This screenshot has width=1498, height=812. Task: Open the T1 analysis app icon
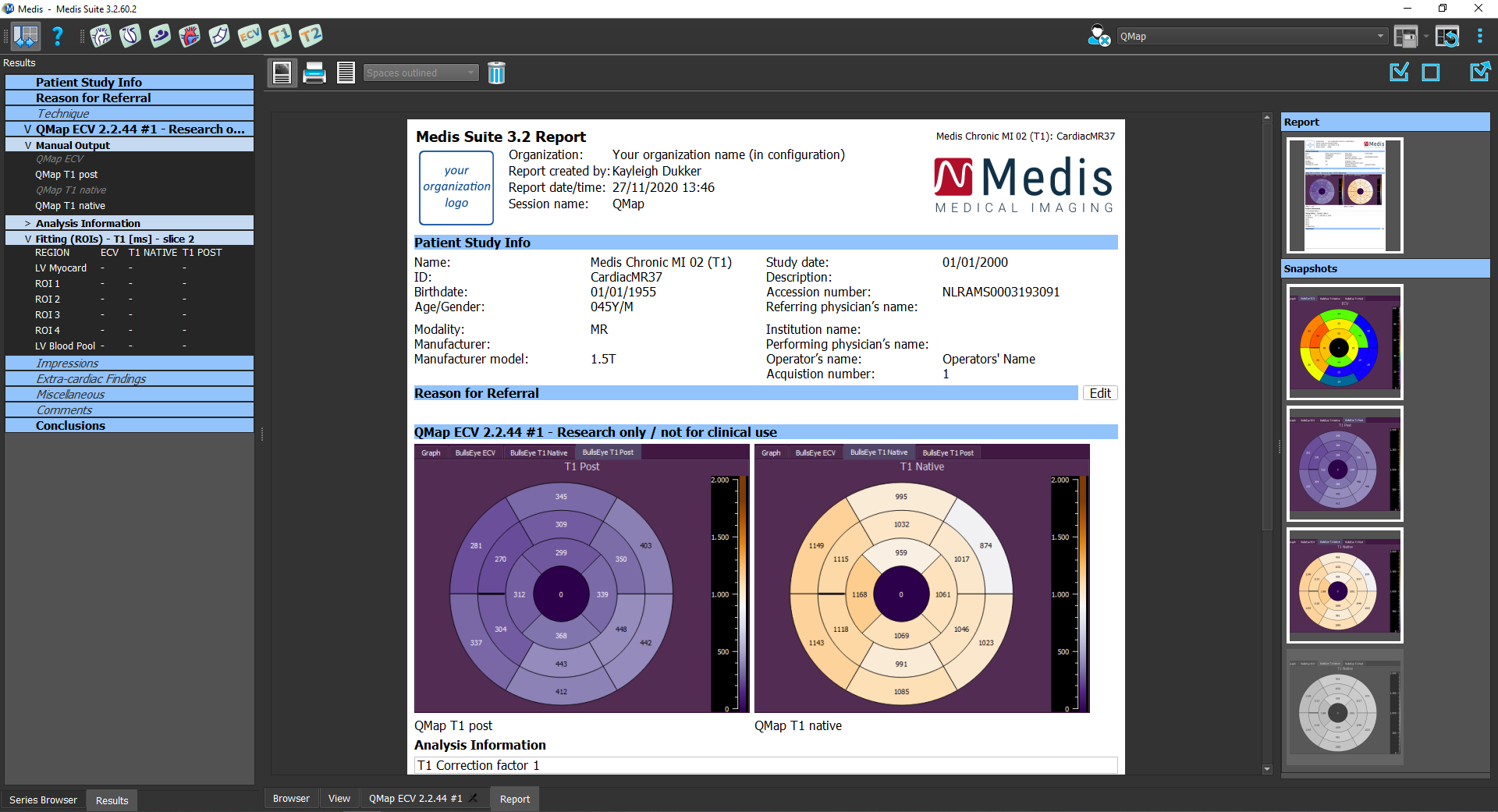(x=280, y=36)
